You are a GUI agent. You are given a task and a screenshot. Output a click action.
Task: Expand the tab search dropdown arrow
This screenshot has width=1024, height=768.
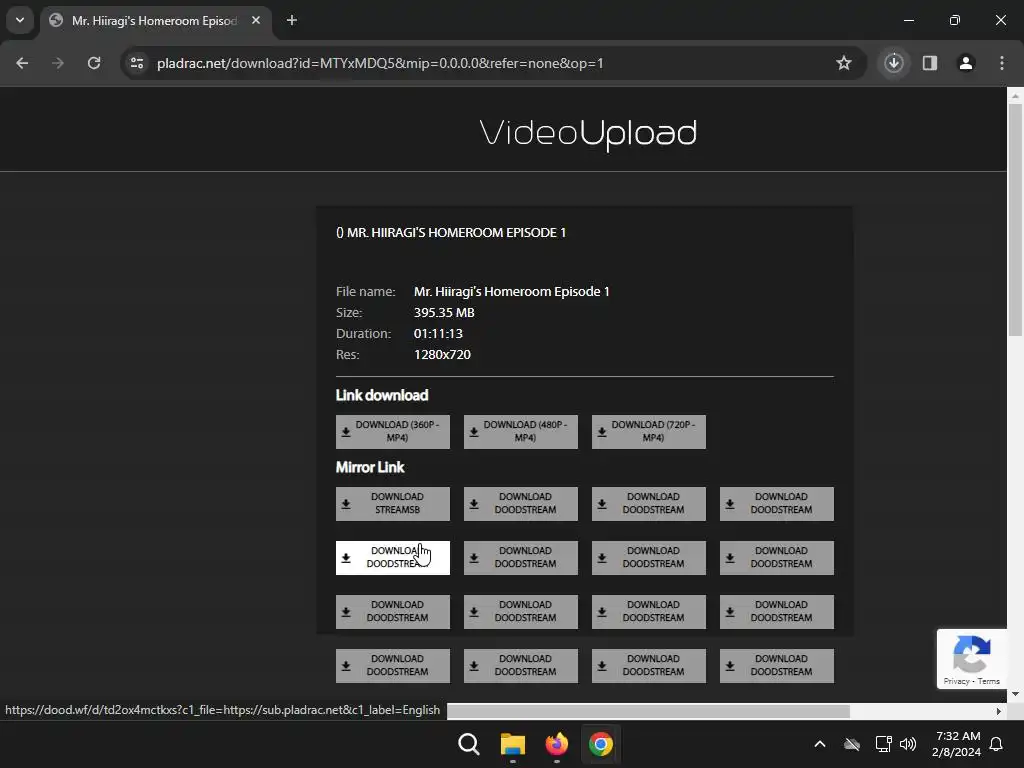[x=20, y=20]
